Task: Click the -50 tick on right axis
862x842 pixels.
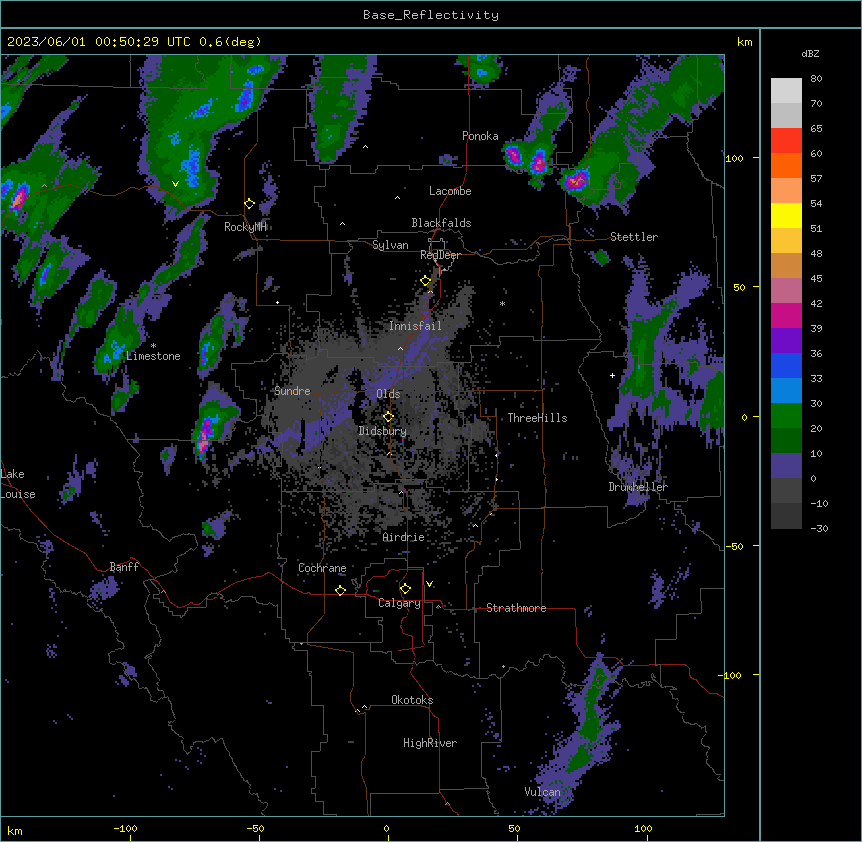Action: pos(734,546)
